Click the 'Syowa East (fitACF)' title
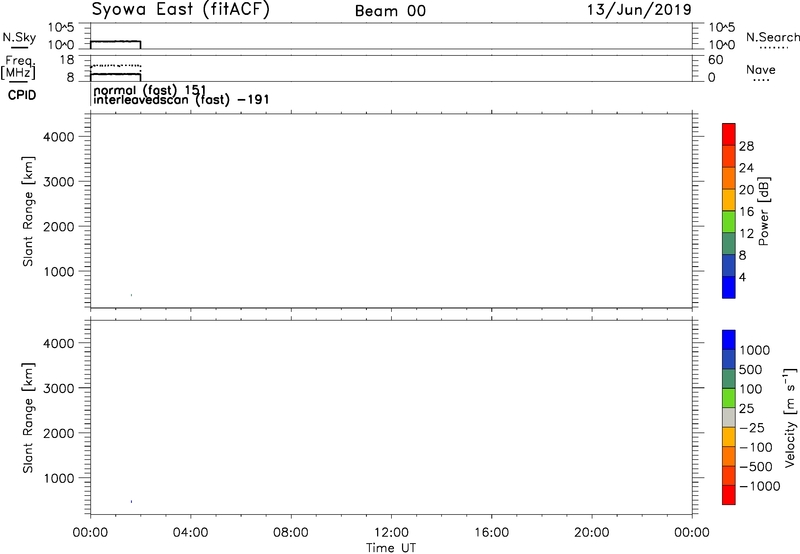This screenshot has height=554, width=800. click(x=181, y=10)
